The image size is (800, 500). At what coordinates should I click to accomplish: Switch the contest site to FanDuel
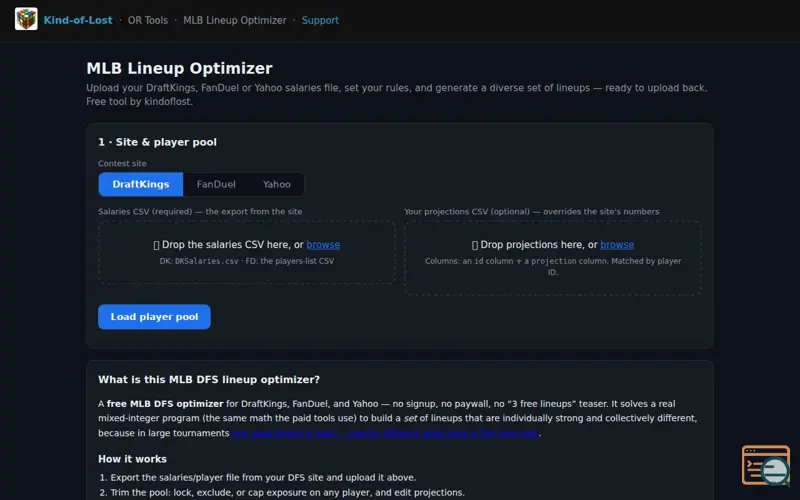tap(216, 184)
